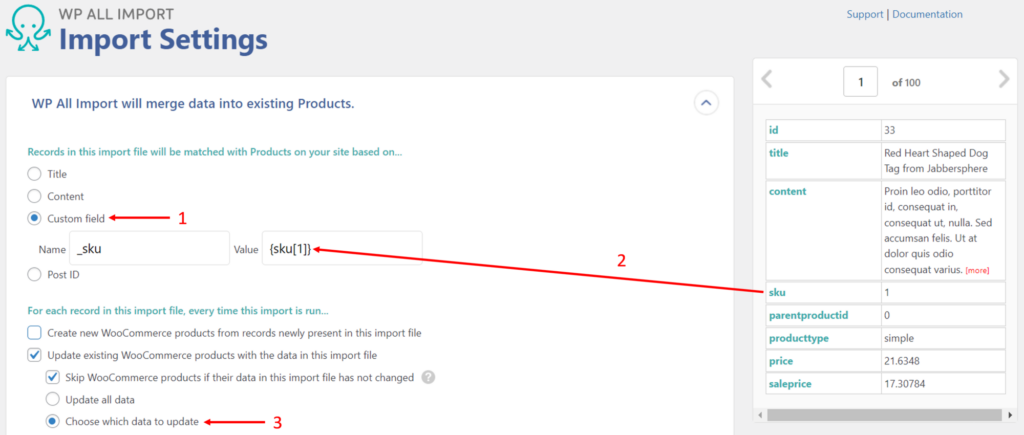Select the Title radio button

pyautogui.click(x=34, y=174)
